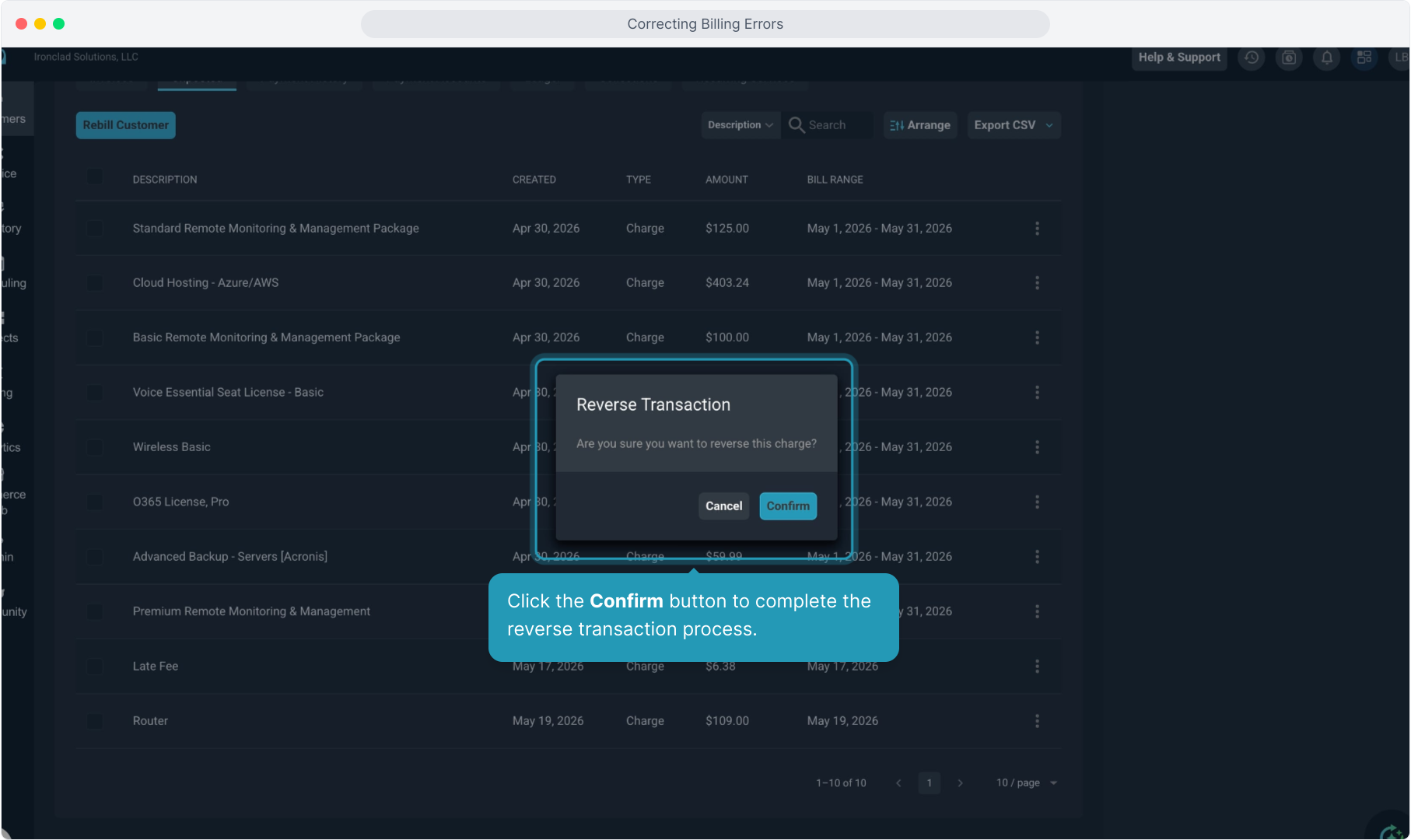Screen dimensions: 1411x840
Task: Open row menu for Basic Remote Monitoring package
Action: [x=1037, y=338]
